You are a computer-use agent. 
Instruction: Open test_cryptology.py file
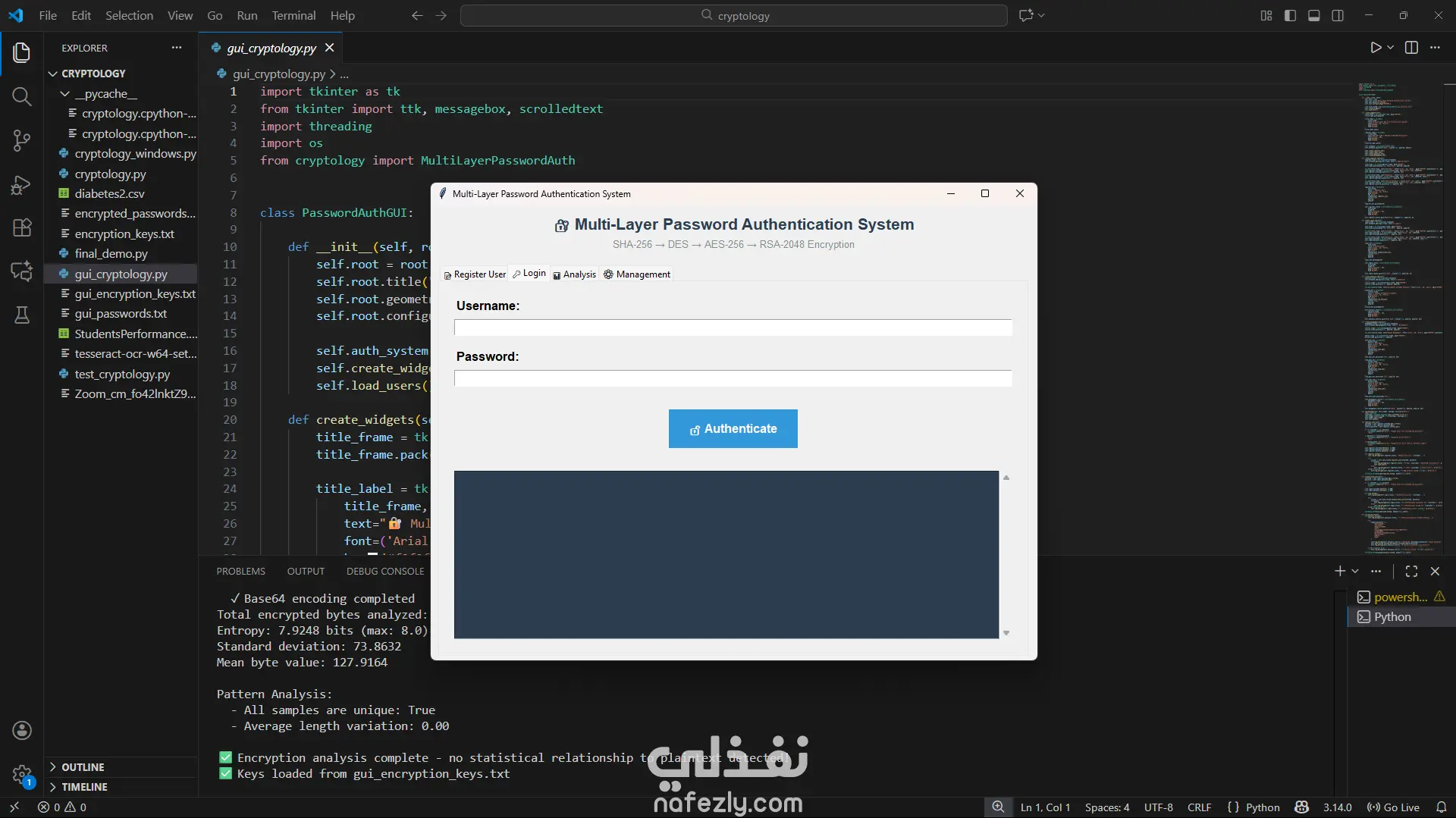click(122, 375)
